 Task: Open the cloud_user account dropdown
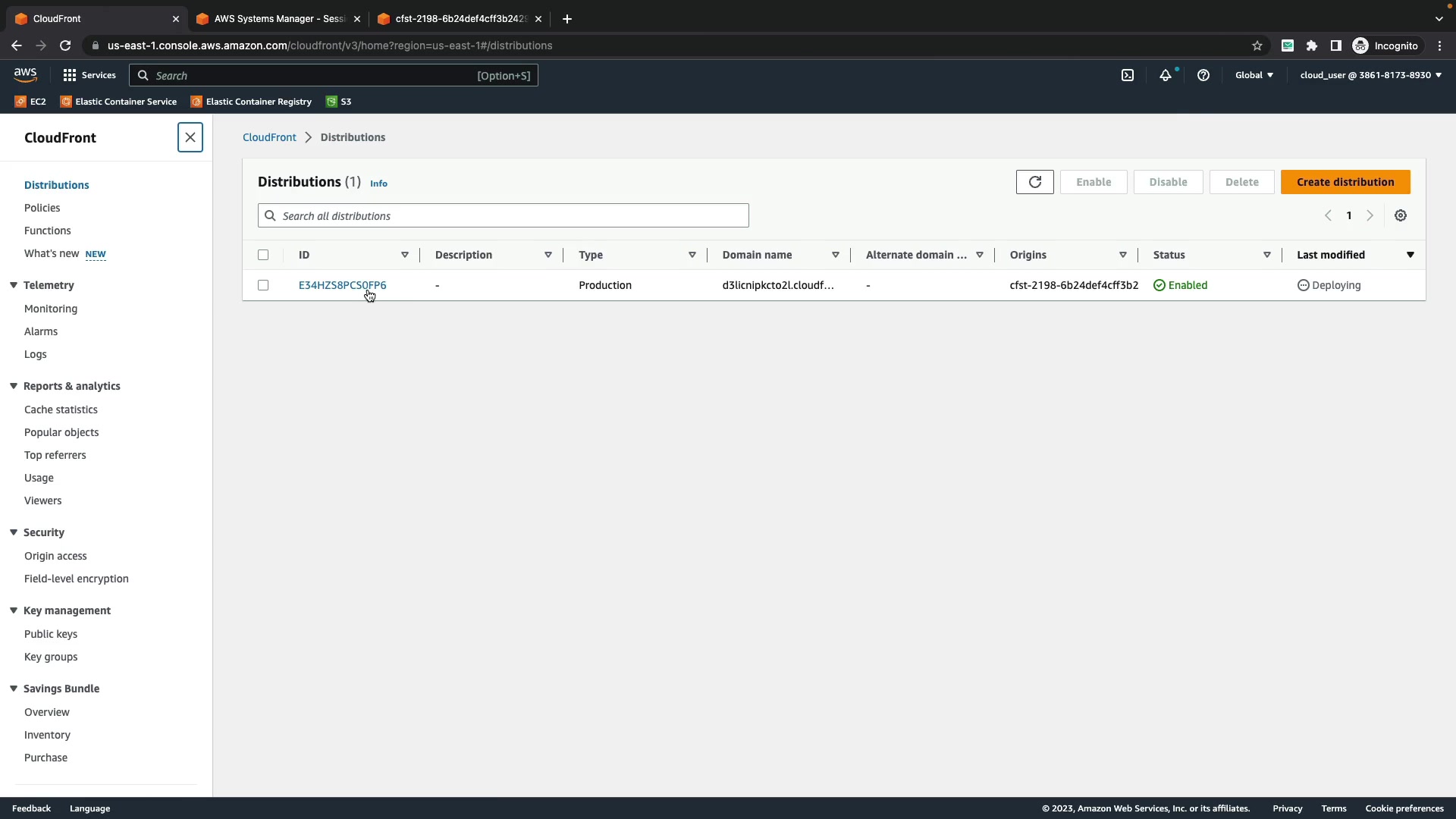pos(1370,75)
